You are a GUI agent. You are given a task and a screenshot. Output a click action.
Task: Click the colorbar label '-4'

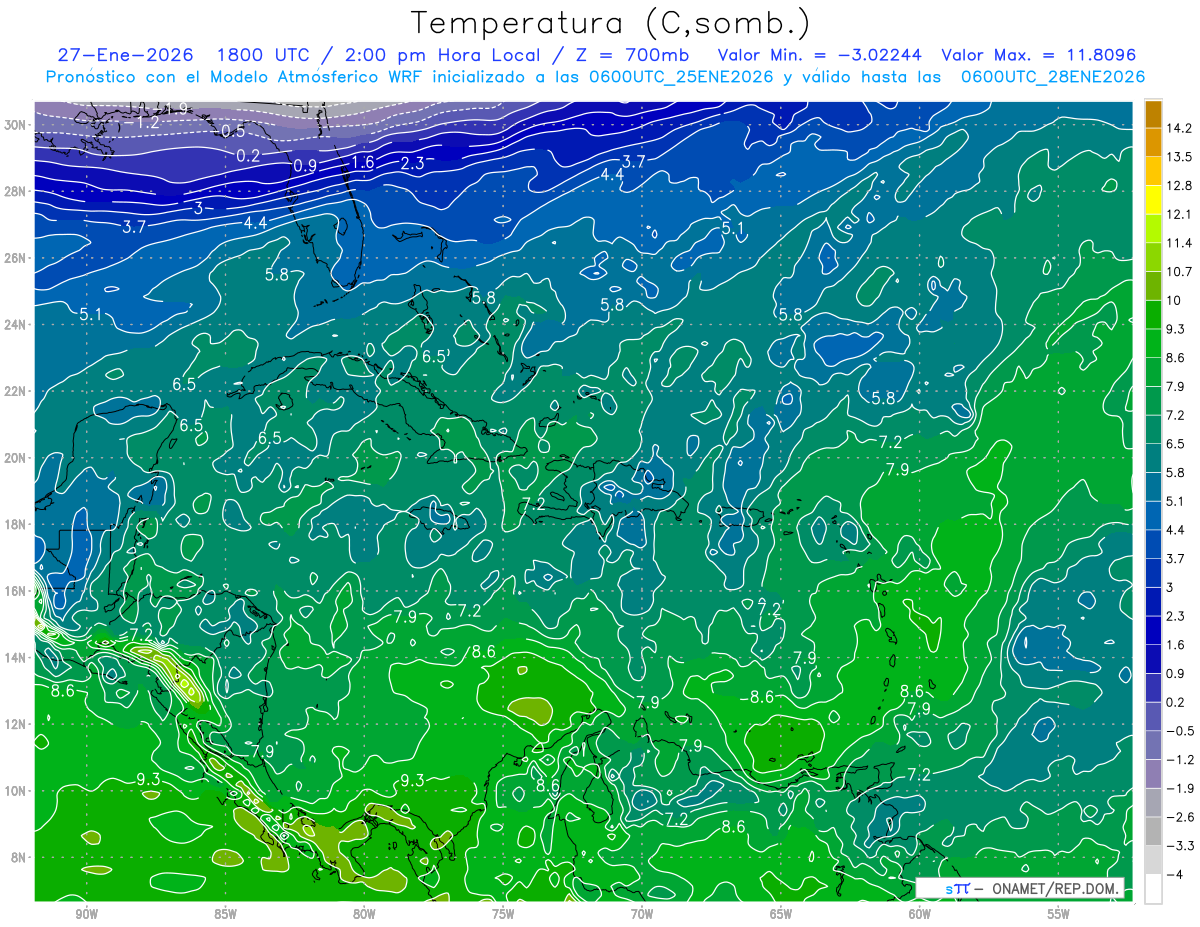[1173, 874]
